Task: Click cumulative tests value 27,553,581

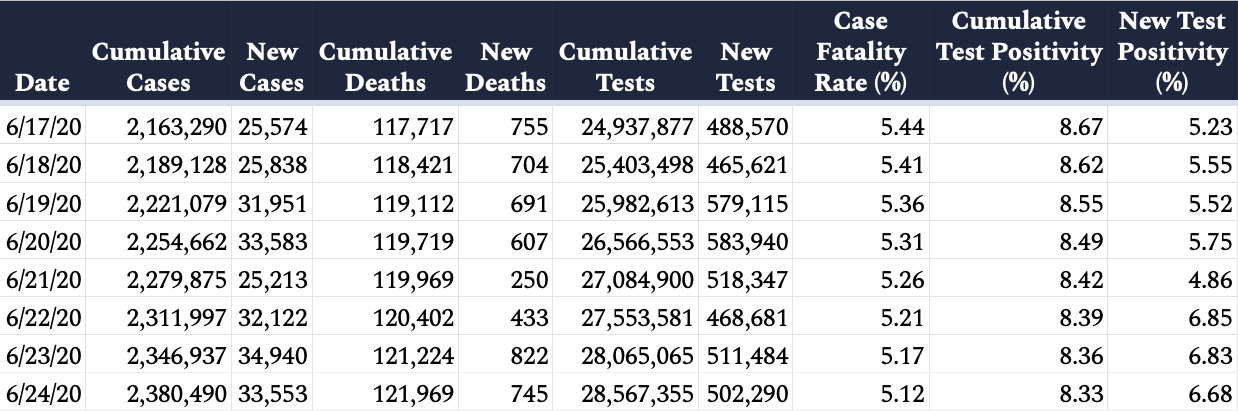Action: [638, 317]
